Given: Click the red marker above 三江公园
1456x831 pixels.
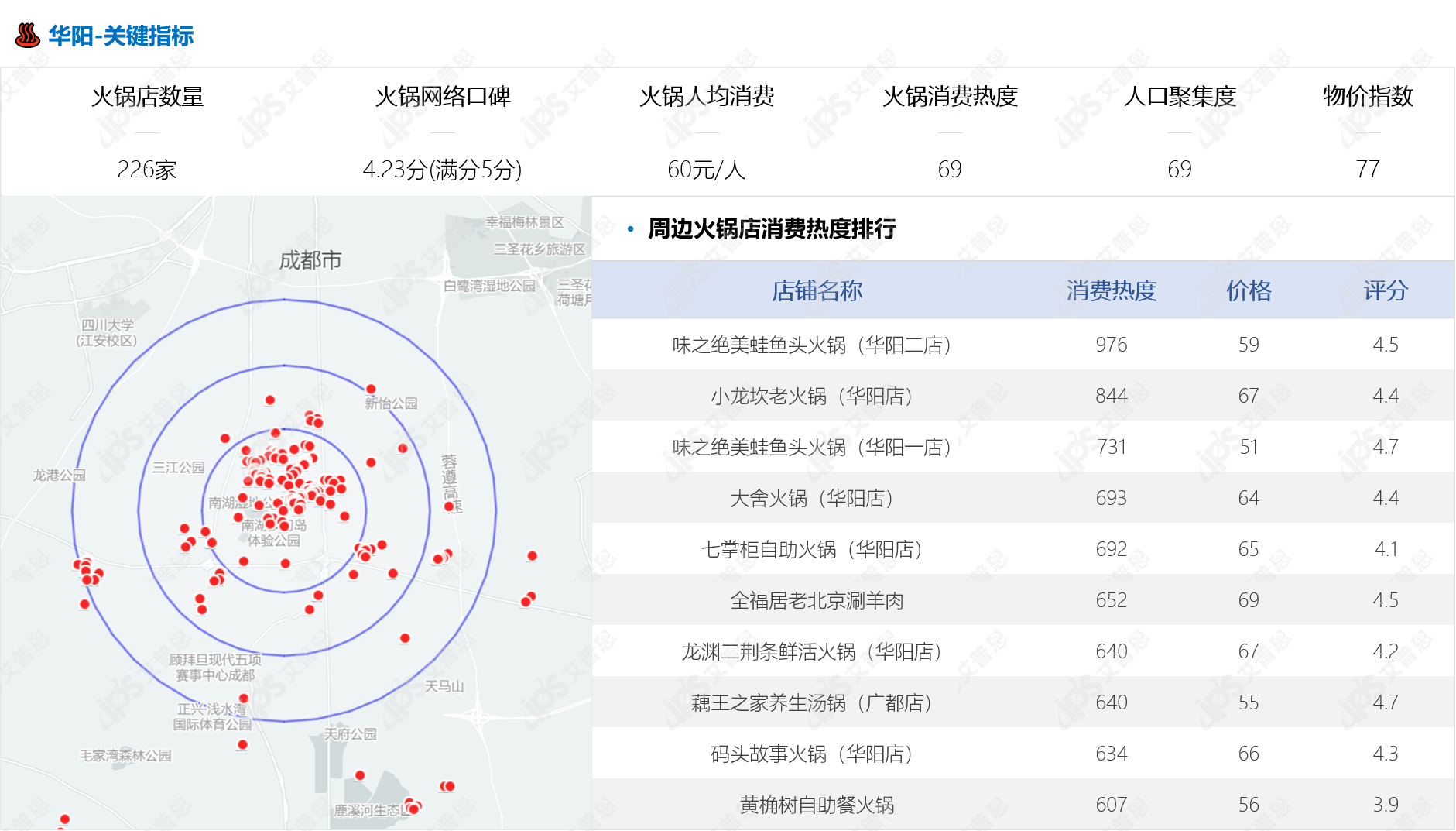Looking at the screenshot, I should click(x=225, y=438).
